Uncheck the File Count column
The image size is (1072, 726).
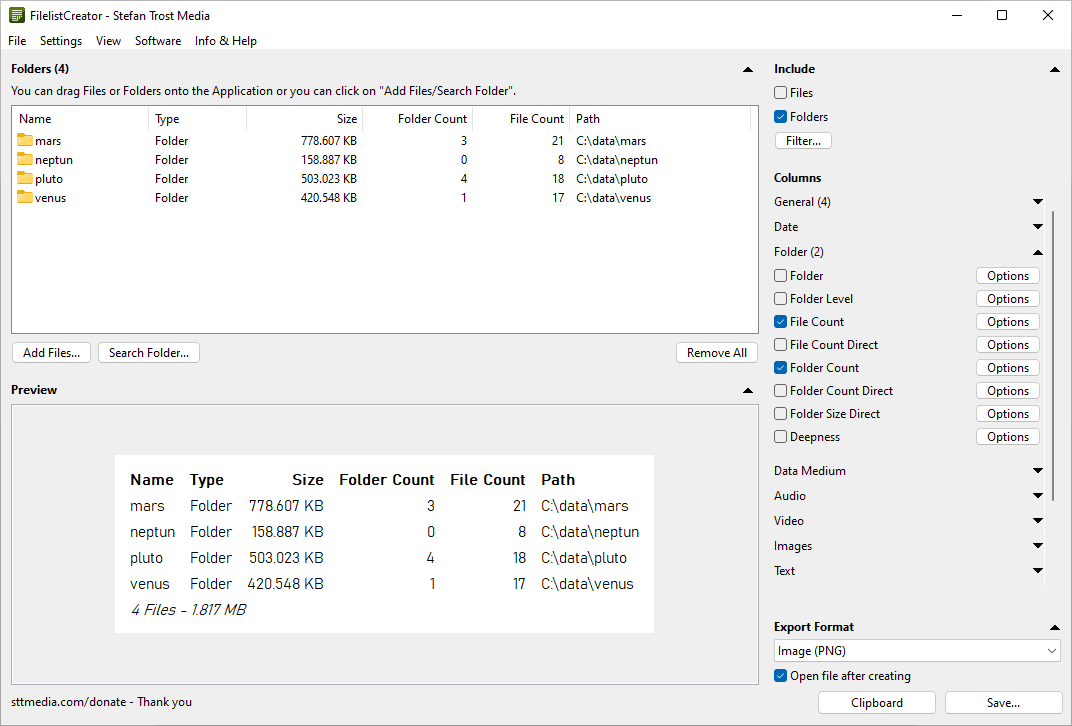coord(779,321)
